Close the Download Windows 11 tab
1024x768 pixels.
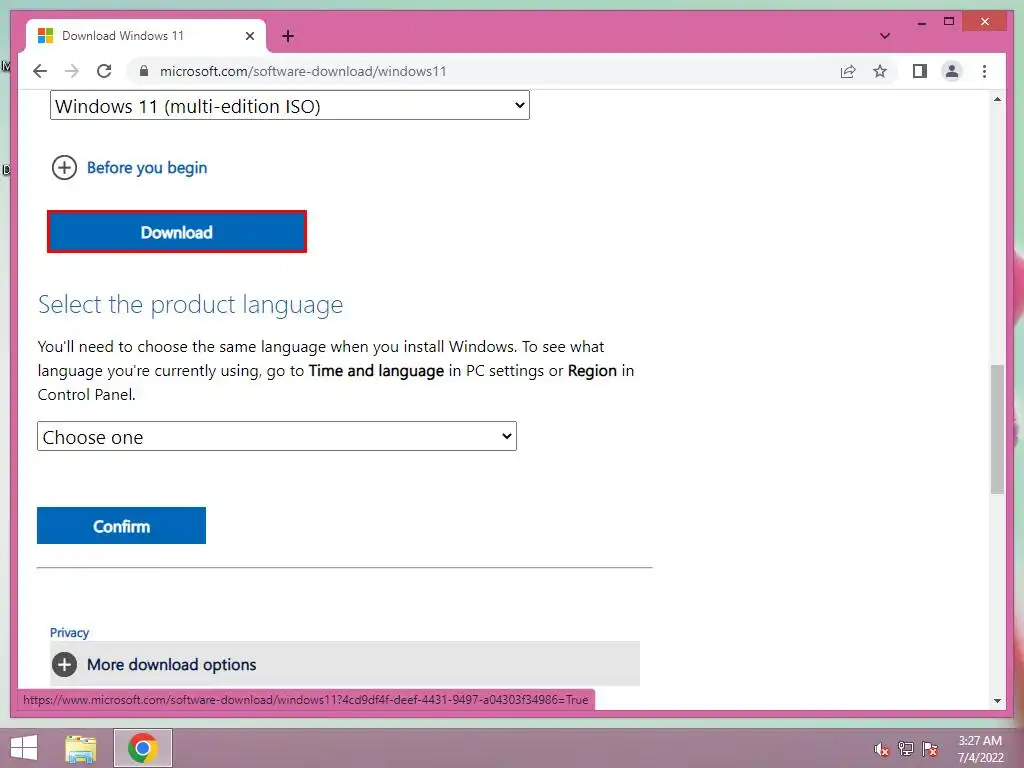(249, 36)
